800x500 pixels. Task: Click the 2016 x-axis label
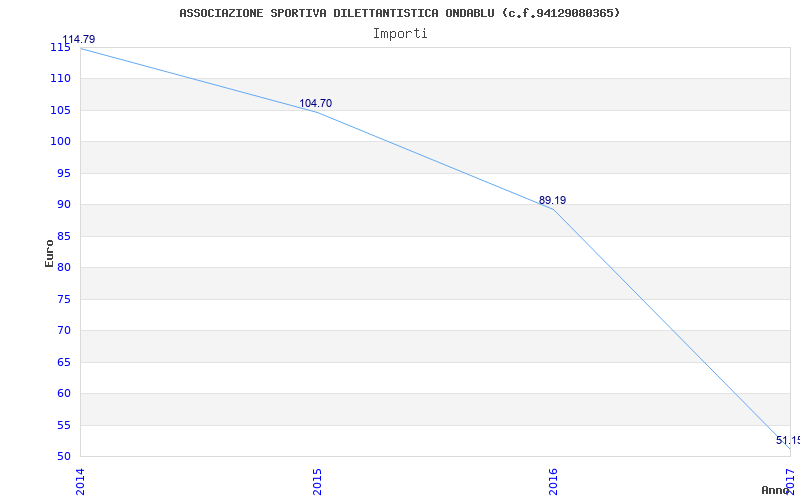554,481
